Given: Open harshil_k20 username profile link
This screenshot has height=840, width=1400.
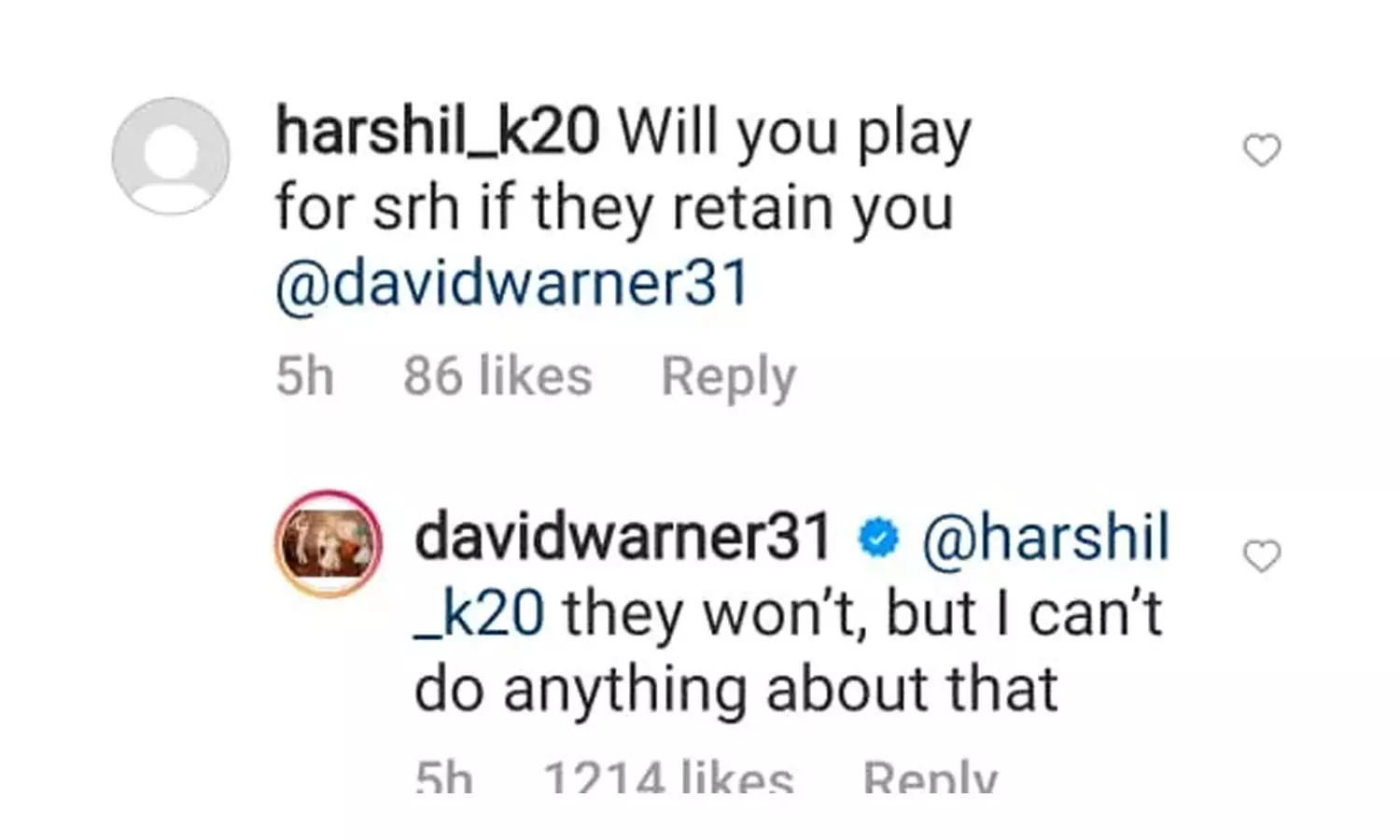Looking at the screenshot, I should [438, 132].
